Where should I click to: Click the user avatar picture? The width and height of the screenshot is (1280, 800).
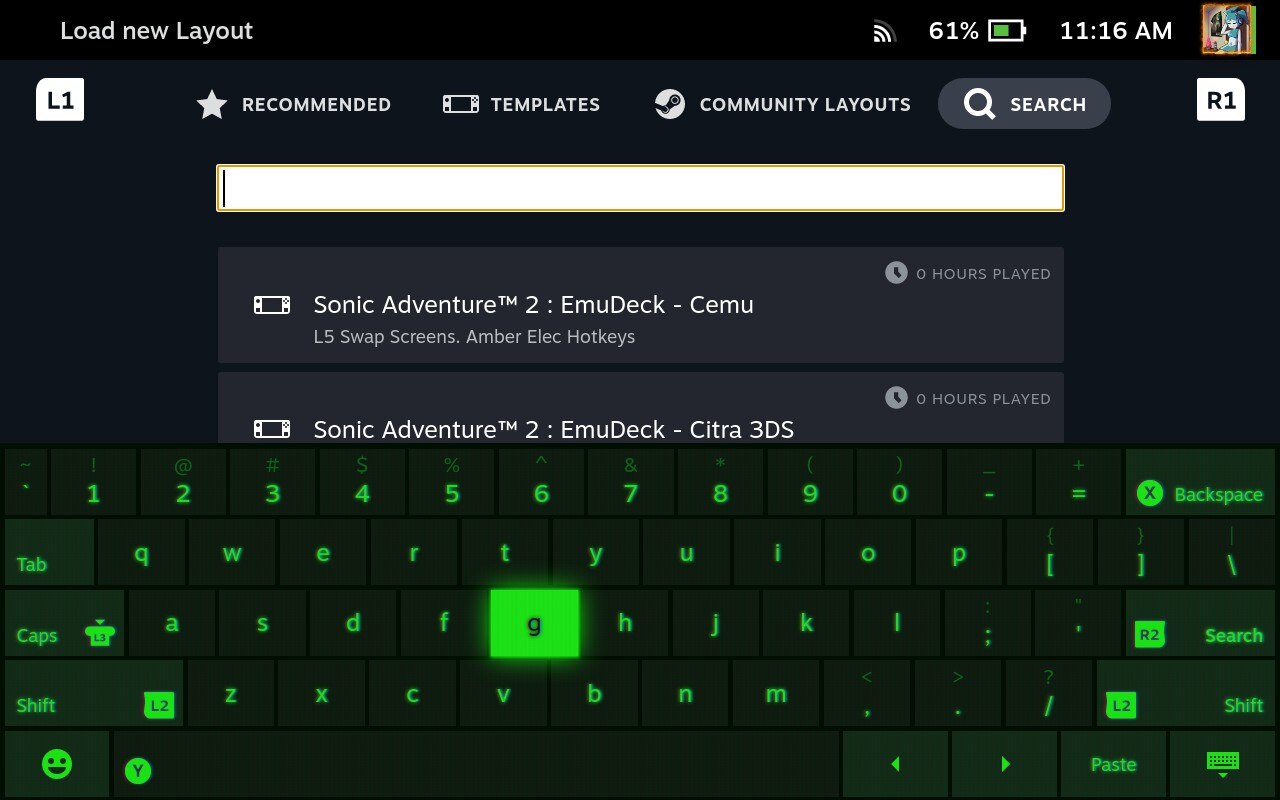pos(1227,29)
